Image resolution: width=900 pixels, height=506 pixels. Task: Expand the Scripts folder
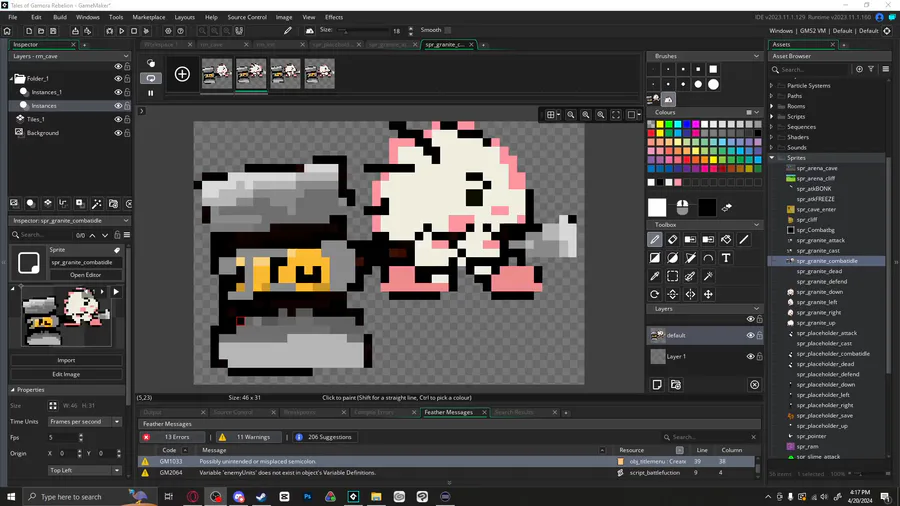(772, 116)
